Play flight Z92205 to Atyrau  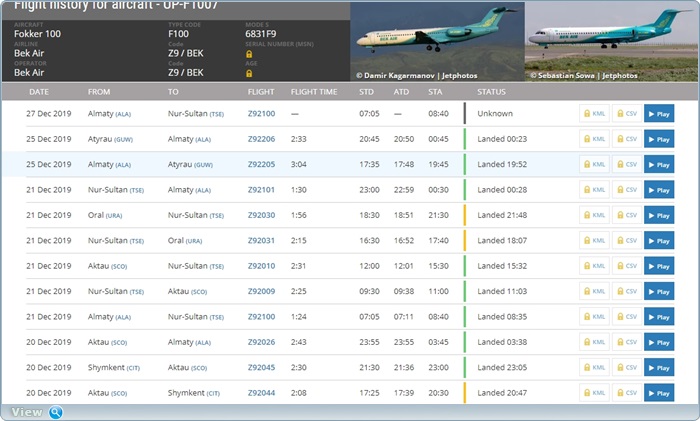click(x=659, y=164)
